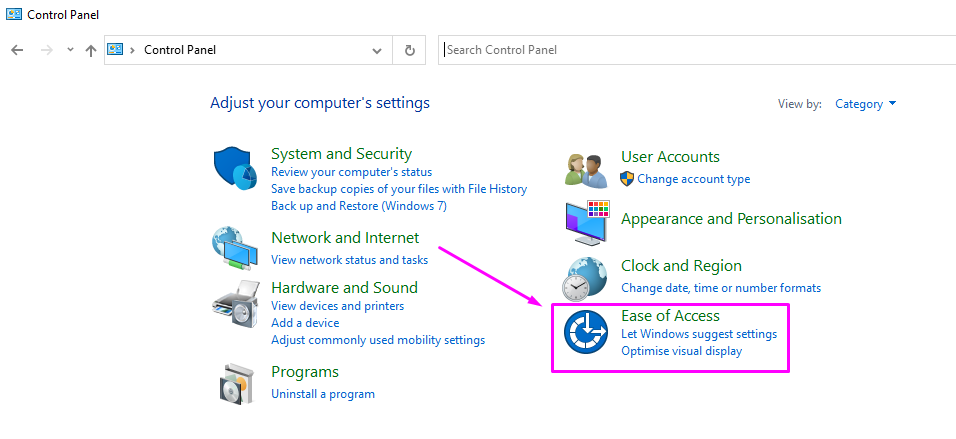The image size is (956, 439).
Task: Click the User Accounts people icon
Action: pos(586,169)
